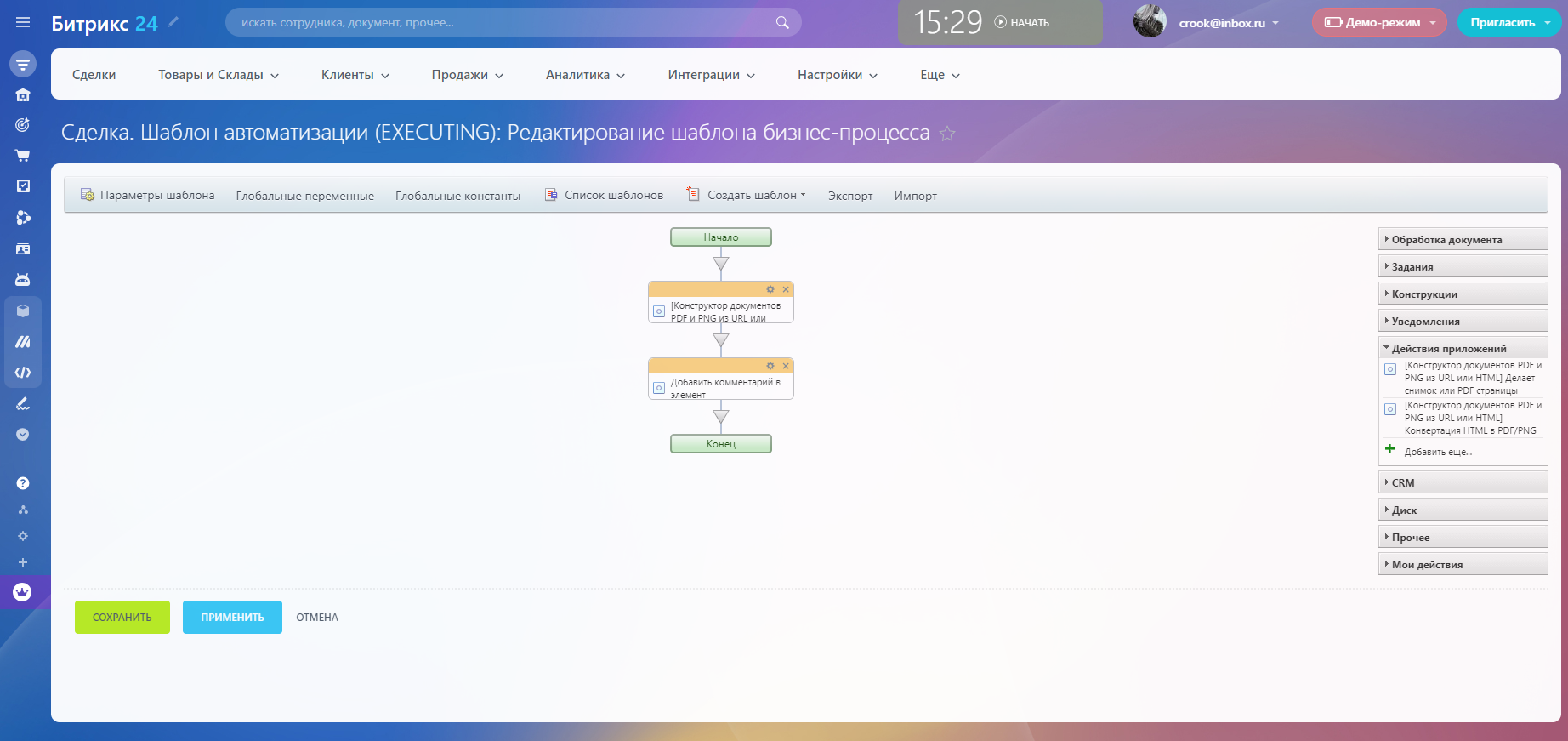Viewport: 1568px width, 741px height.
Task: Click the crown icon at the sidebar bottom
Action: [22, 592]
